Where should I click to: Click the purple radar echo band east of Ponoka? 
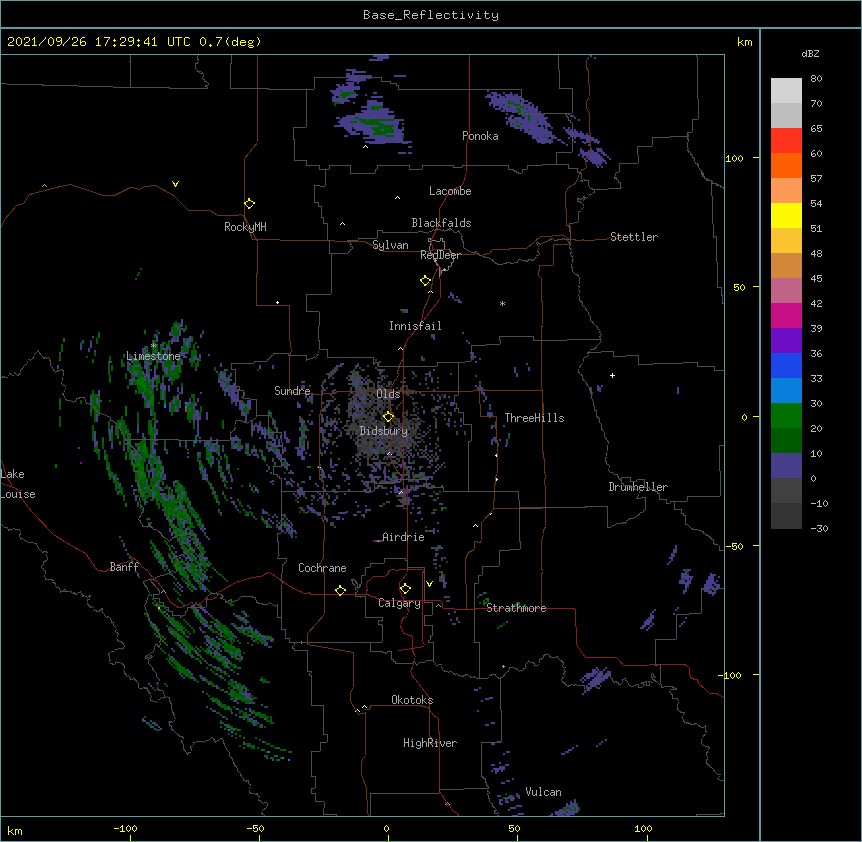point(521,117)
